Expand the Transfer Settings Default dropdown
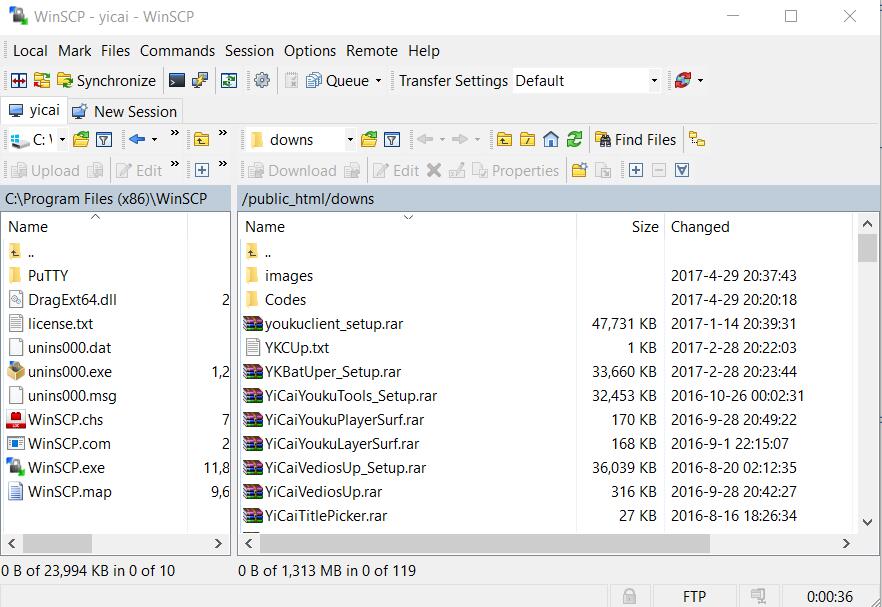The image size is (882, 607). coord(654,81)
